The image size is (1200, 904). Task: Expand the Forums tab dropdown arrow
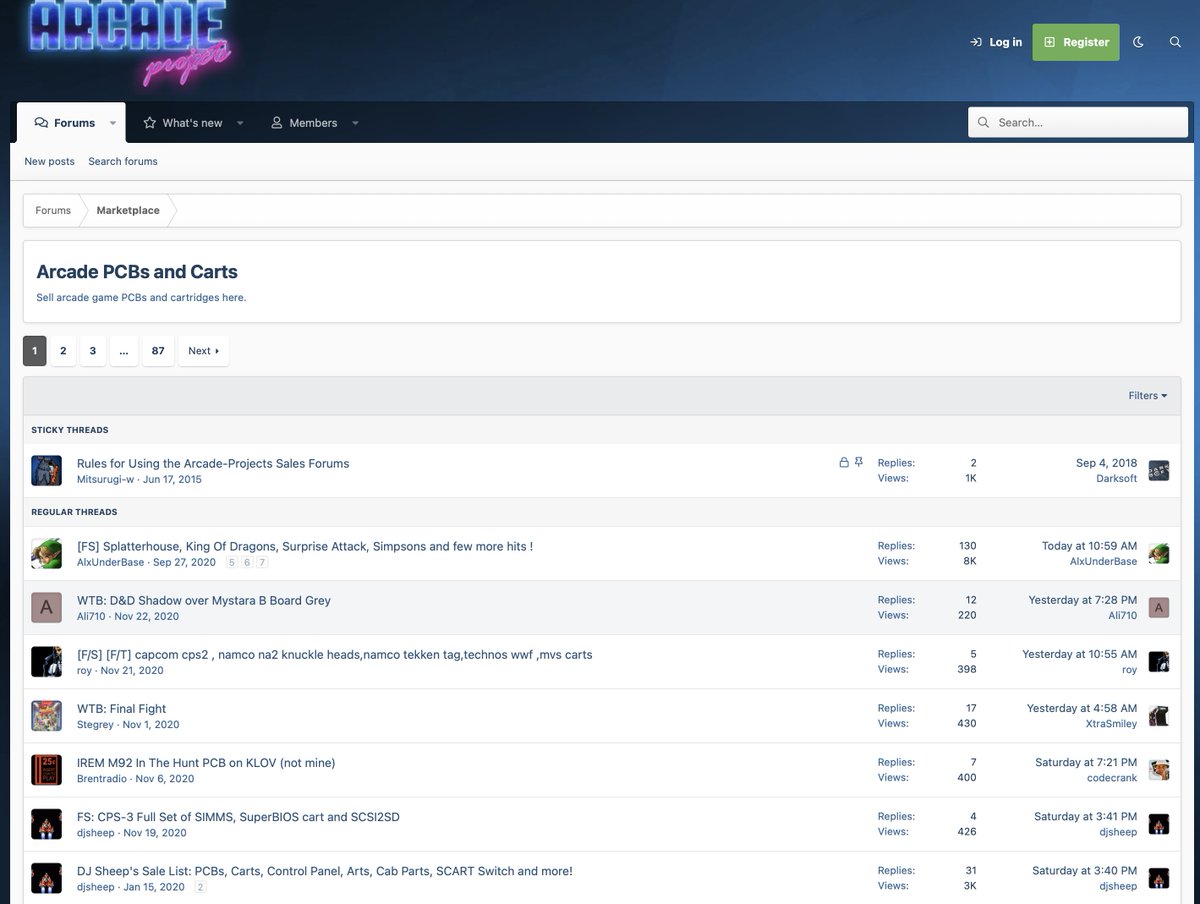coord(113,123)
